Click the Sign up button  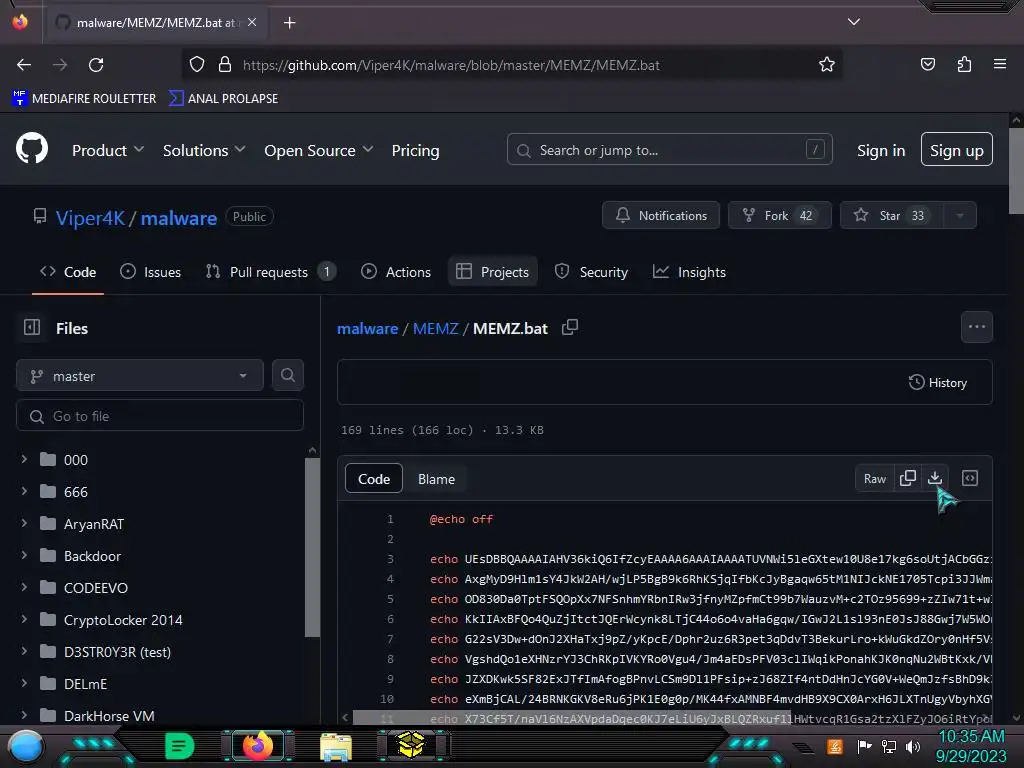click(x=957, y=150)
